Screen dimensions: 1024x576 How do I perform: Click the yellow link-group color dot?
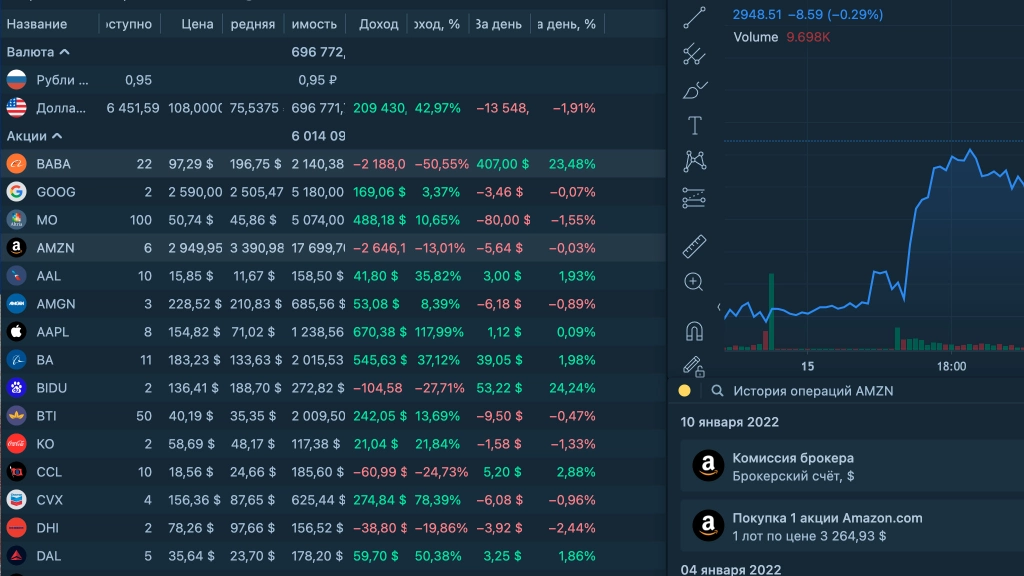(684, 391)
